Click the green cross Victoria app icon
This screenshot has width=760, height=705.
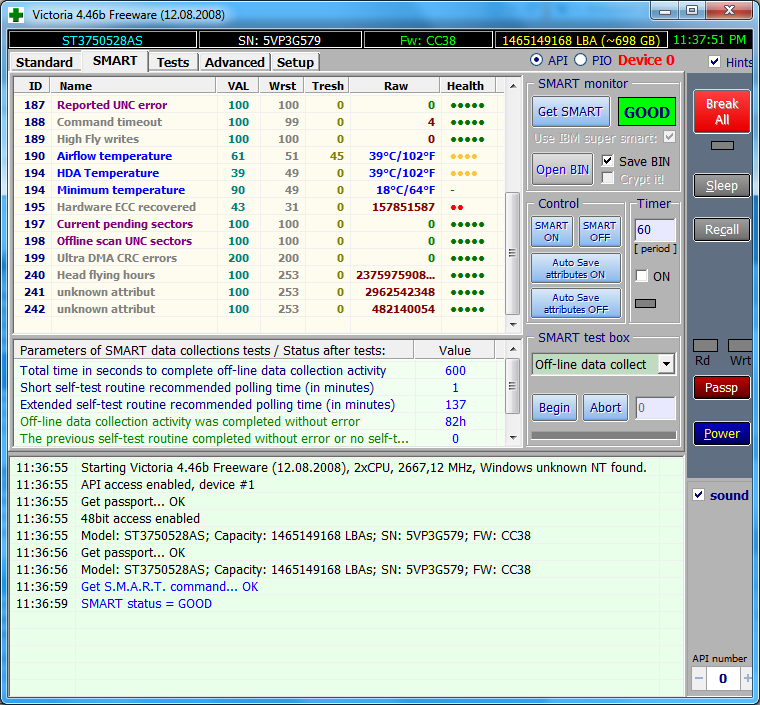pos(16,15)
